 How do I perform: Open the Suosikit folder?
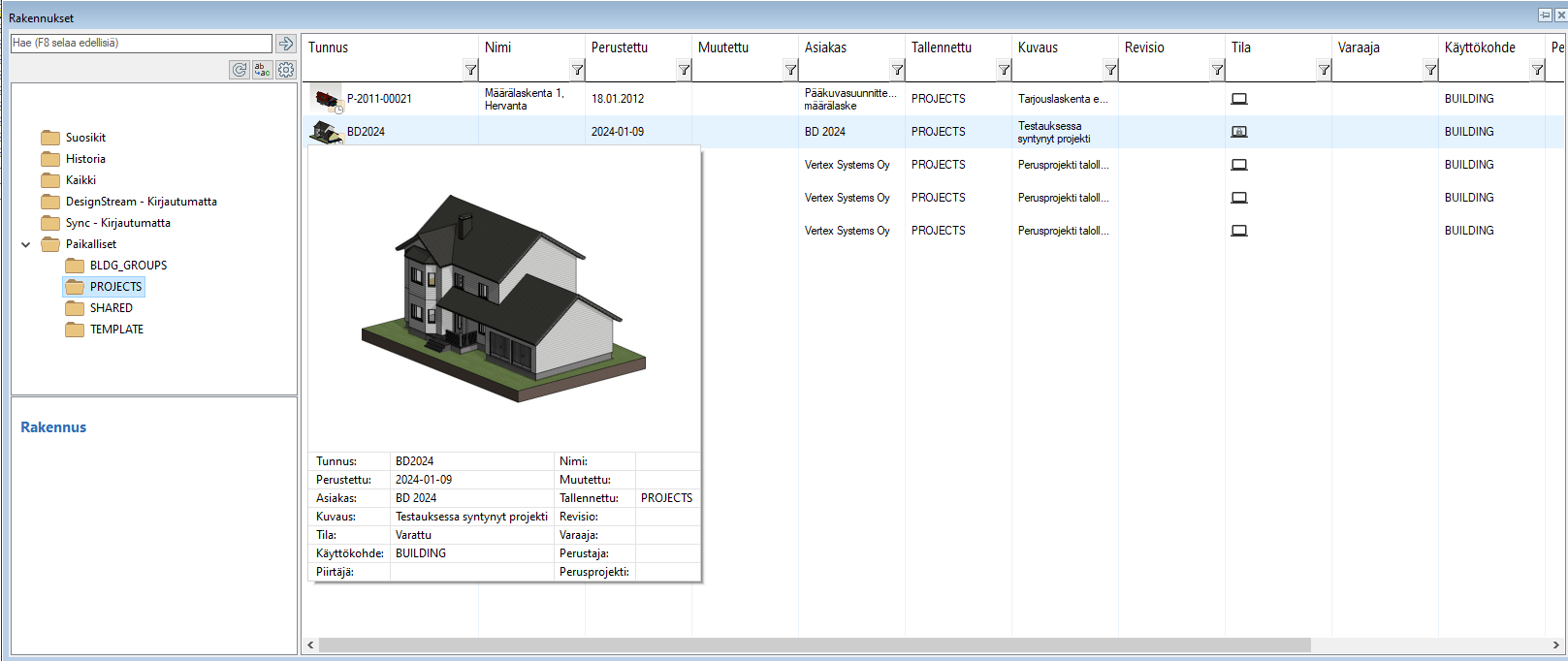(x=85, y=138)
